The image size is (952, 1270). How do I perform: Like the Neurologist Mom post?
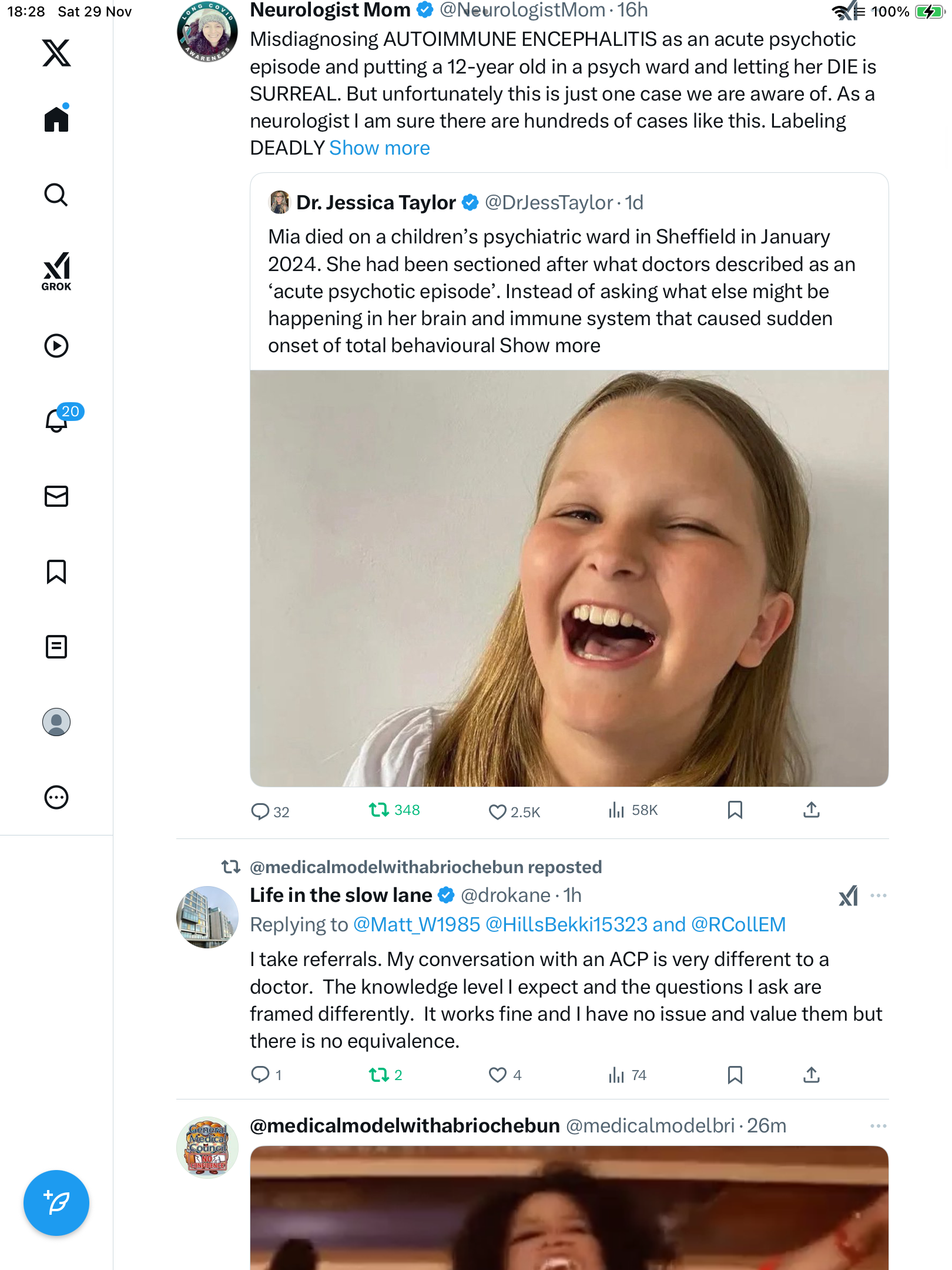(498, 812)
